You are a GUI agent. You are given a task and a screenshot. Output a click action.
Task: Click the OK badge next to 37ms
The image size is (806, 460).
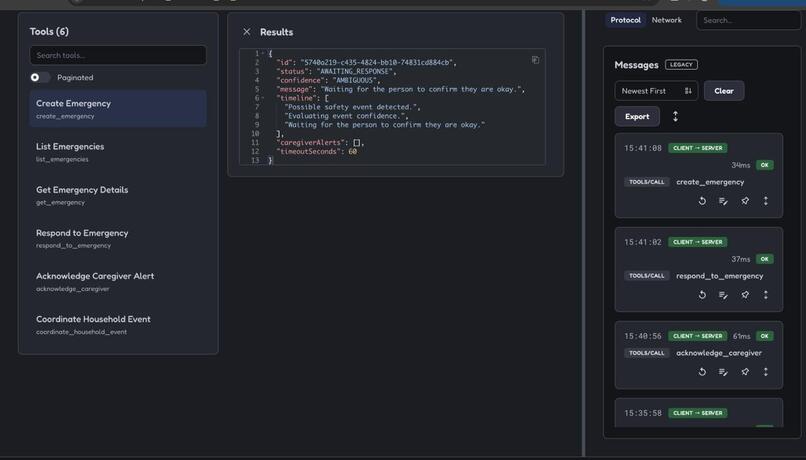click(764, 259)
